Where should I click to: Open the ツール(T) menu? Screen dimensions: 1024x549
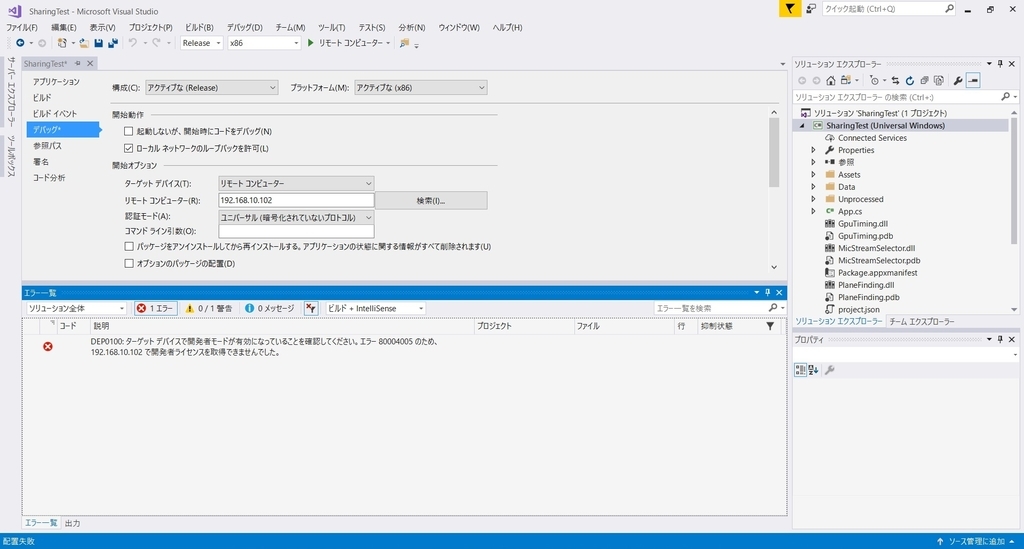[x=332, y=27]
